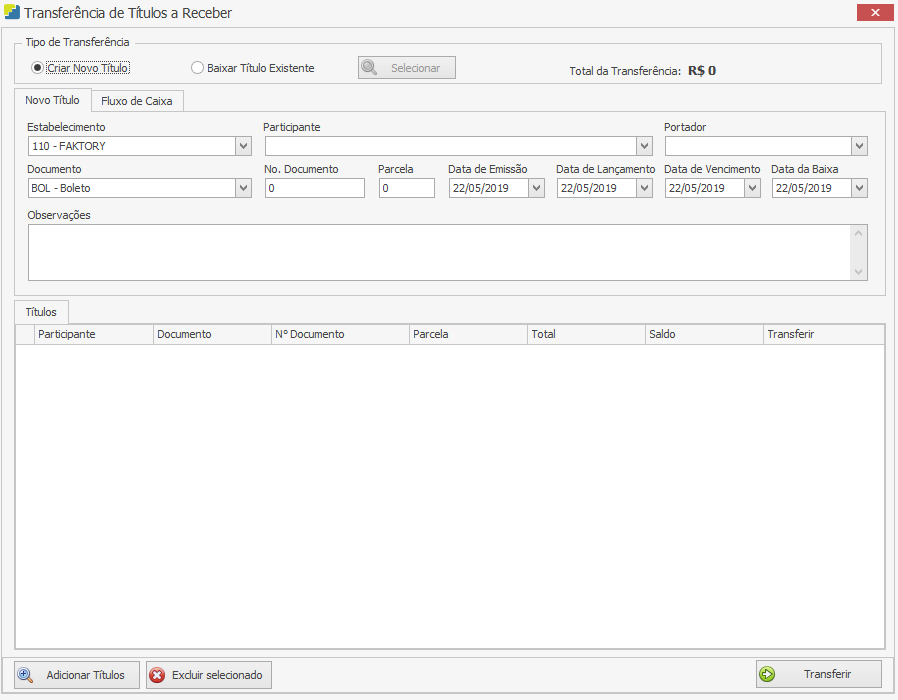Click inside the No. Documento field

tap(314, 188)
